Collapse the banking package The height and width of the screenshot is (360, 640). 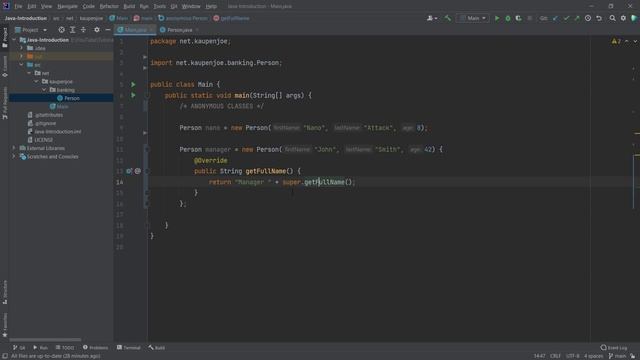(x=44, y=90)
